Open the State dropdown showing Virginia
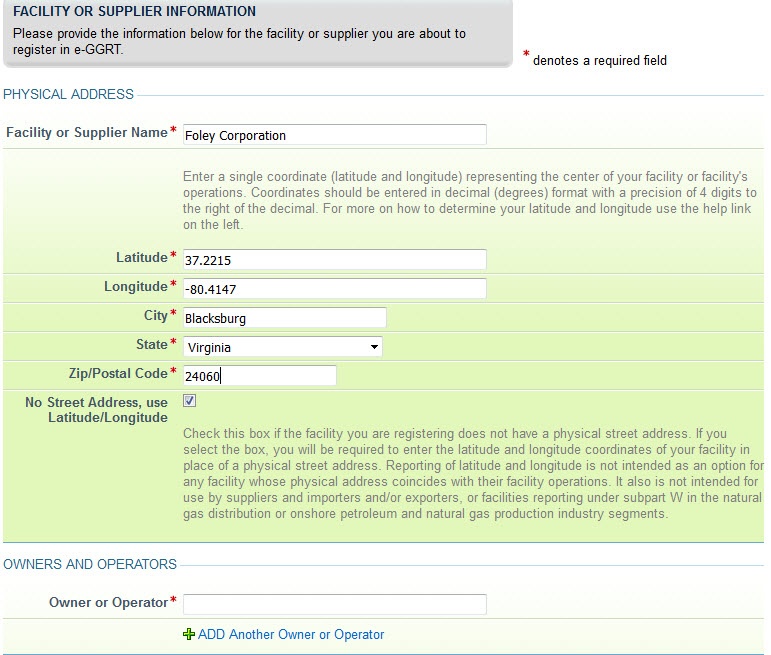Viewport: 771px width, 655px height. click(x=283, y=347)
